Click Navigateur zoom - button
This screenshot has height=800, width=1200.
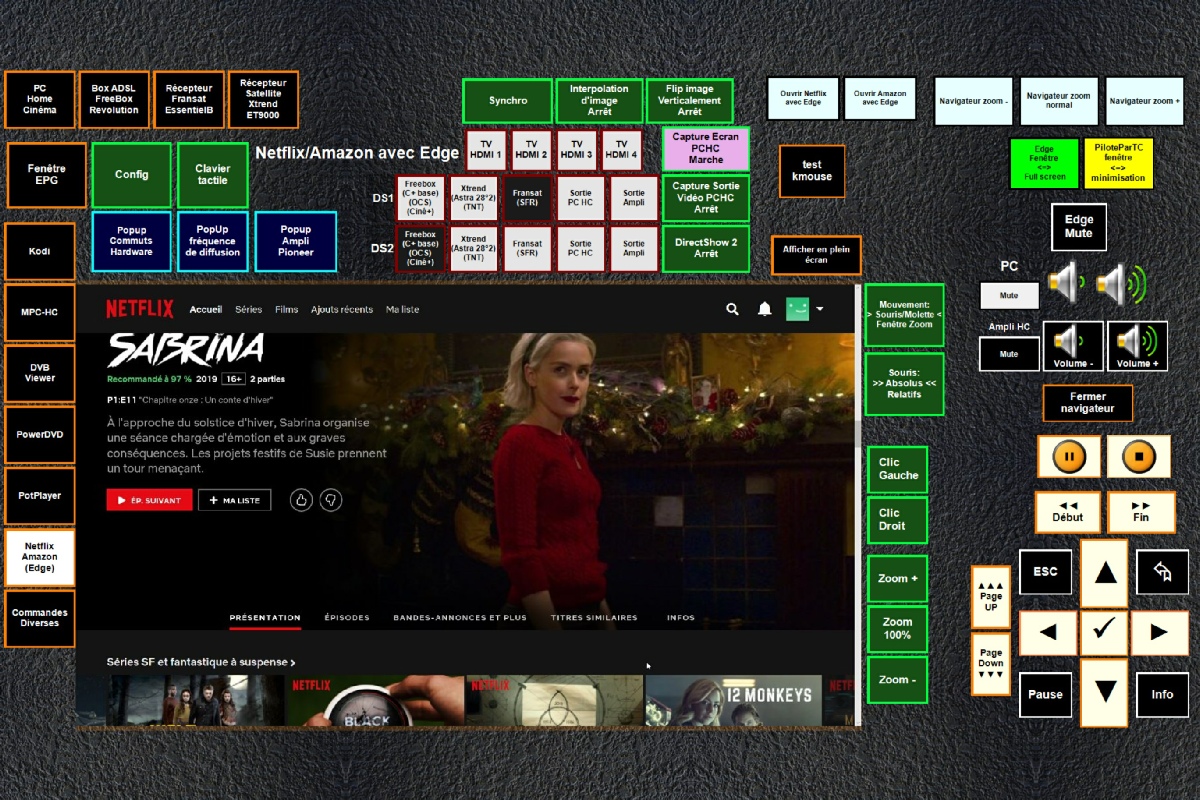(973, 101)
